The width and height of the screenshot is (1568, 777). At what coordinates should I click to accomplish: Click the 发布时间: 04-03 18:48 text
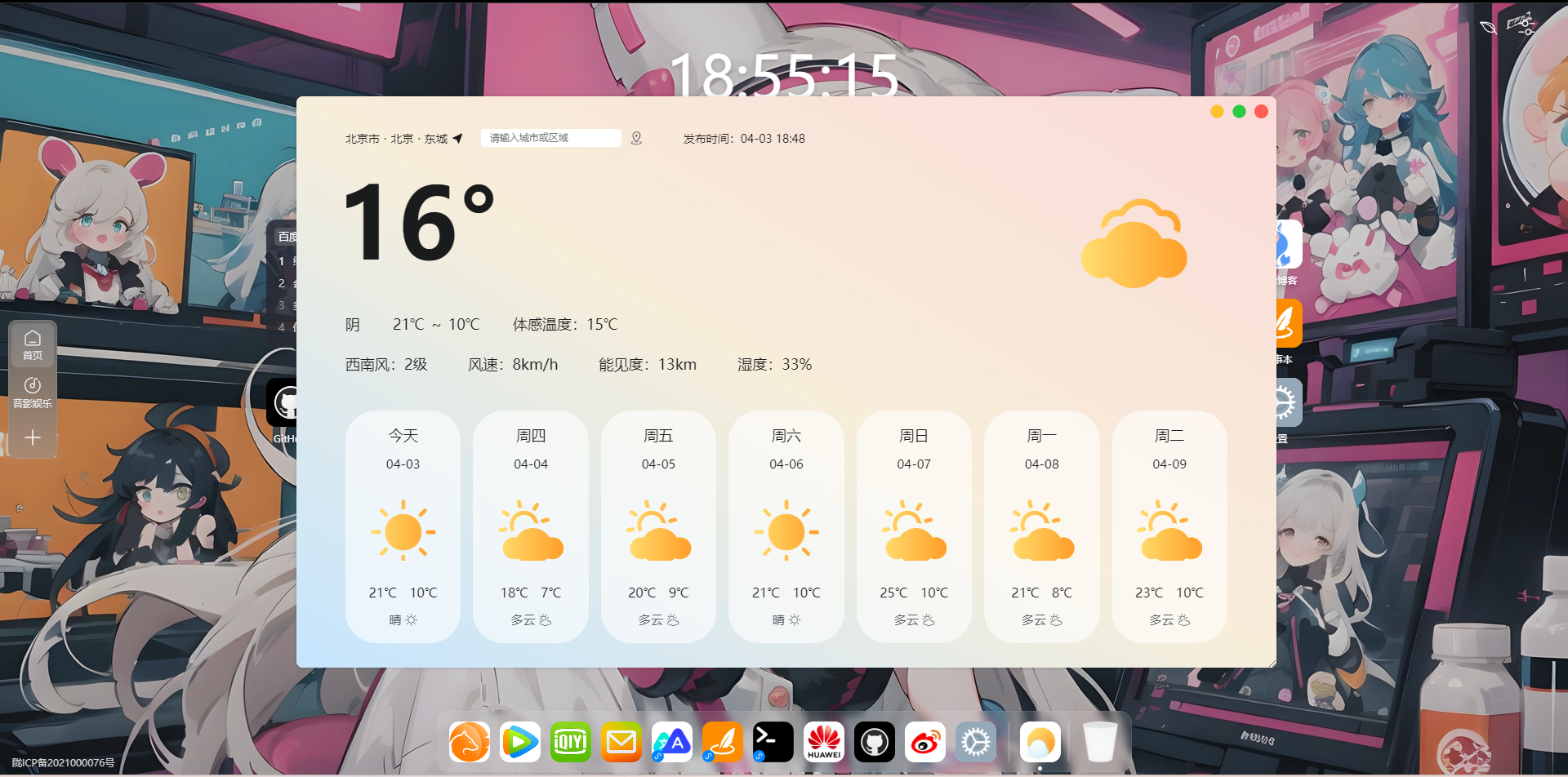[x=744, y=139]
